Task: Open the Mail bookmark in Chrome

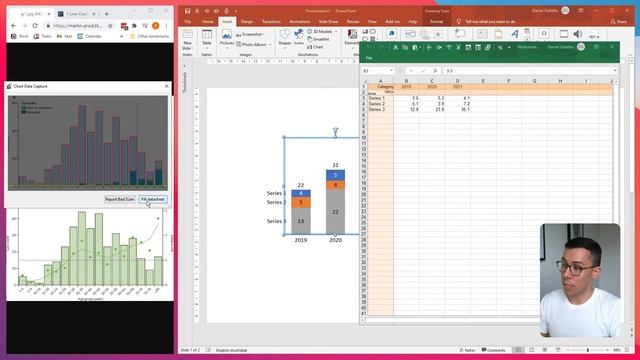Action: click(64, 36)
